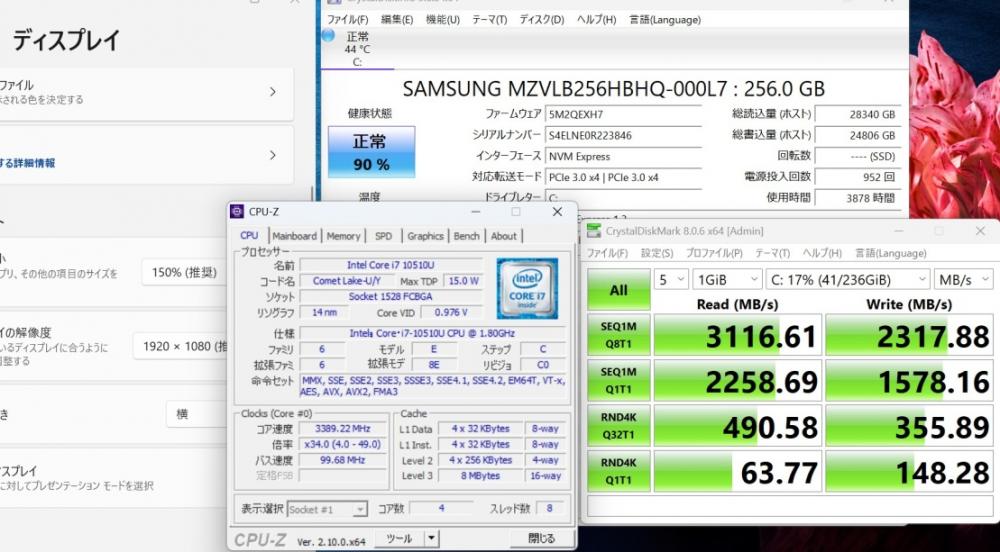Open the 150% (推奨) scale dropdown
1000x552 pixels.
click(x=184, y=272)
